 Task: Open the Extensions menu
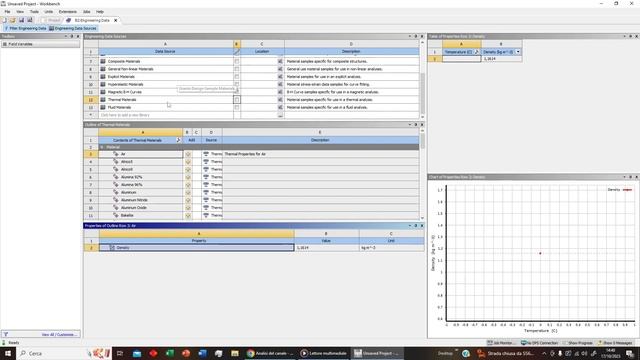coord(68,12)
